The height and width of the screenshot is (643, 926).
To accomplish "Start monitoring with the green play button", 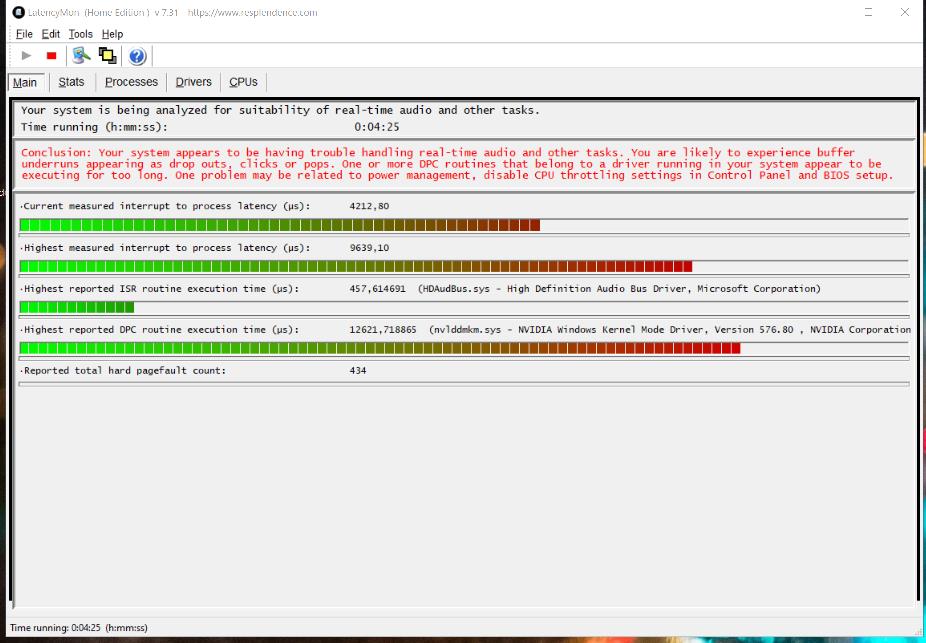I will point(26,56).
